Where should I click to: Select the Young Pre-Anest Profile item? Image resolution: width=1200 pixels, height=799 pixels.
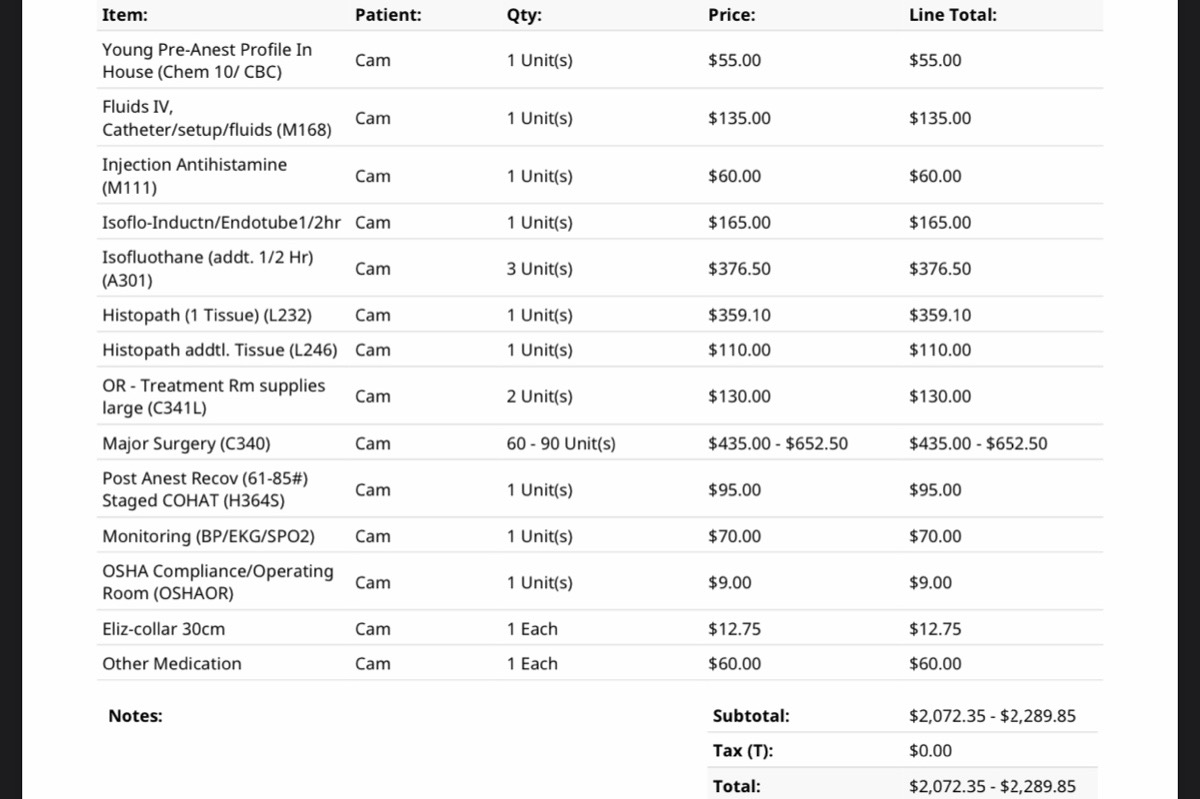pyautogui.click(x=207, y=60)
